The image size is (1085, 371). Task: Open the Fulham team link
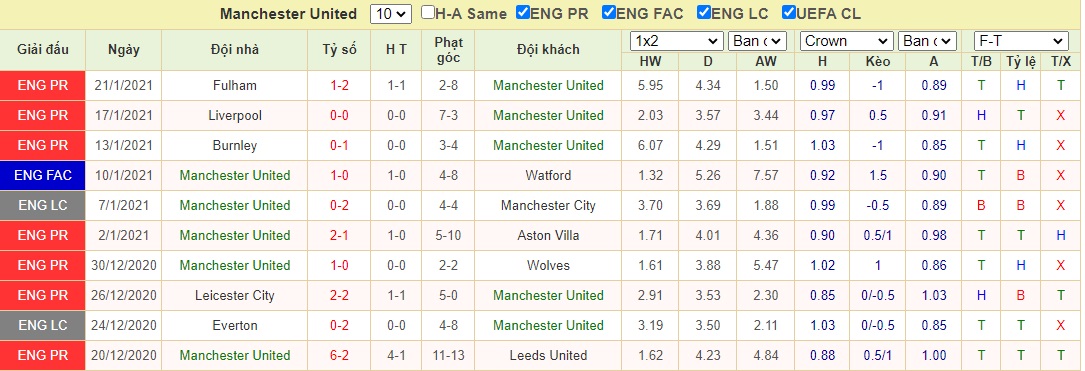tap(235, 86)
